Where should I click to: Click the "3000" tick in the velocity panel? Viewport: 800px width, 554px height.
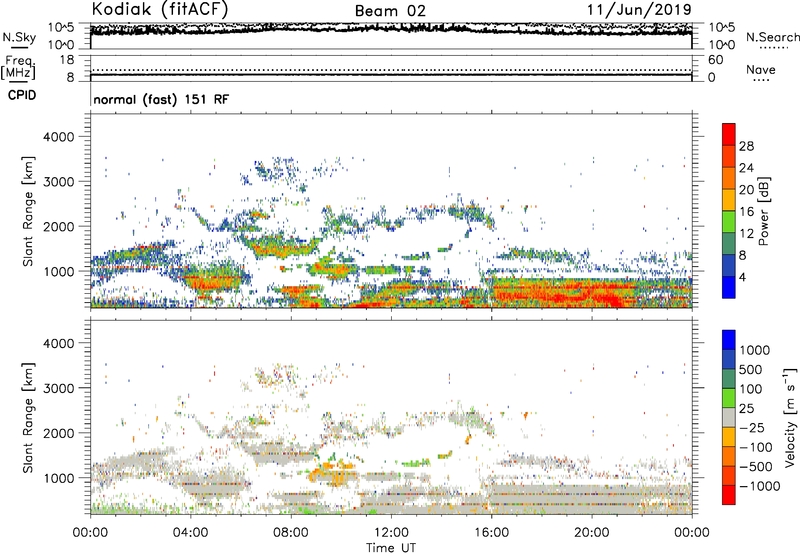tap(59, 389)
